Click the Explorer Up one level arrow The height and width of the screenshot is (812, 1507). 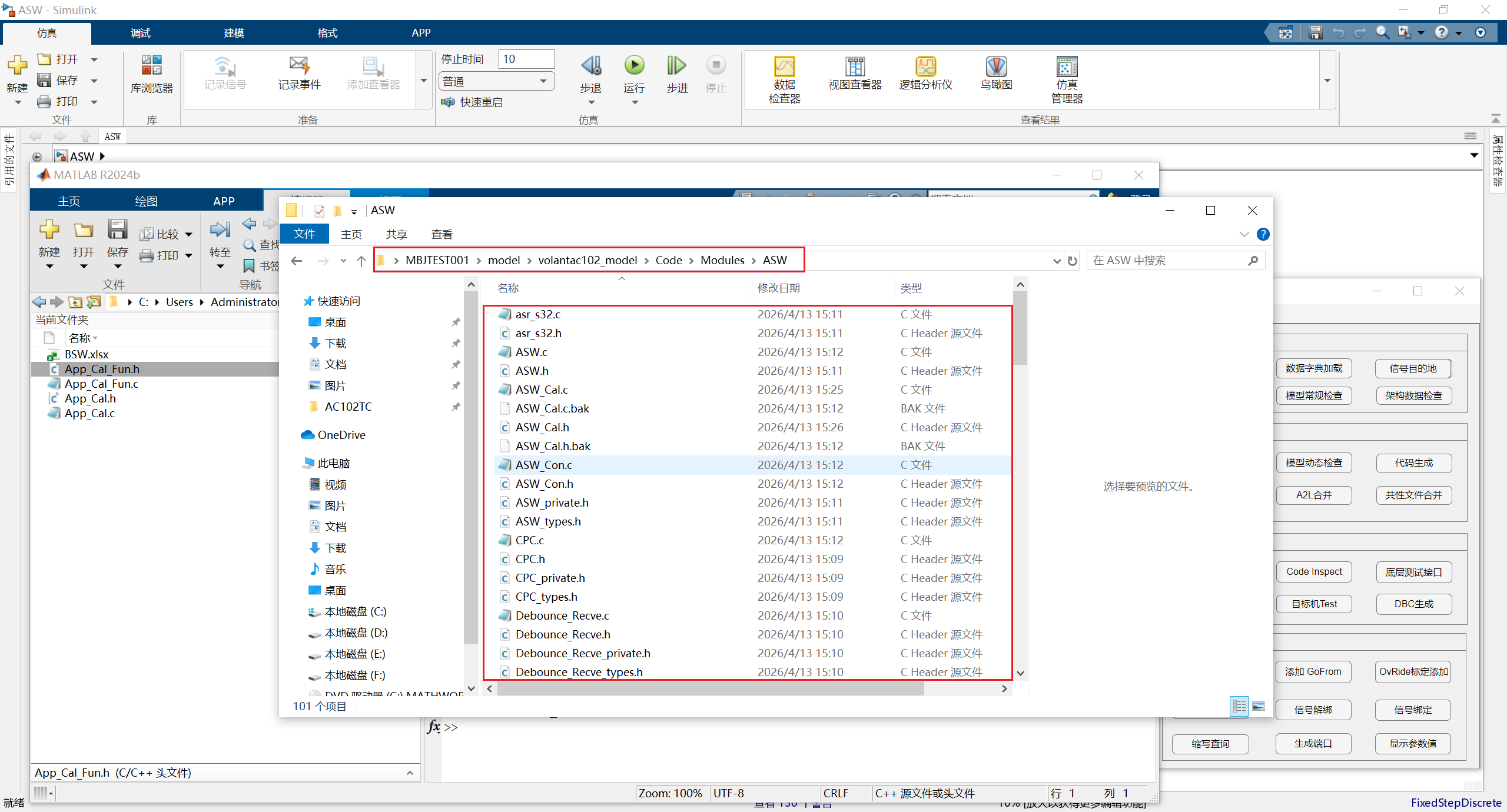pyautogui.click(x=361, y=261)
